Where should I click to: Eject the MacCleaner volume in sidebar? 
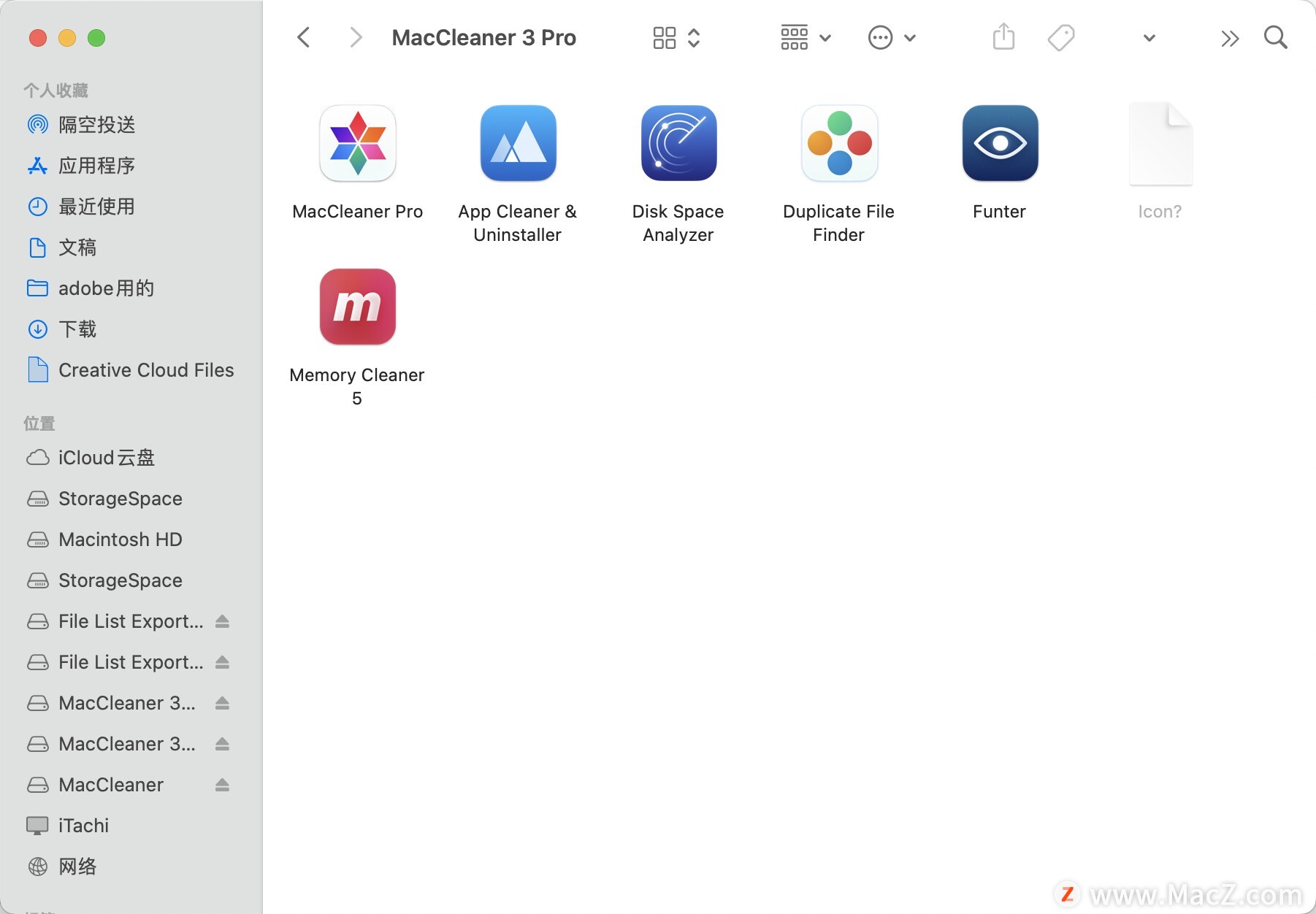[x=223, y=785]
